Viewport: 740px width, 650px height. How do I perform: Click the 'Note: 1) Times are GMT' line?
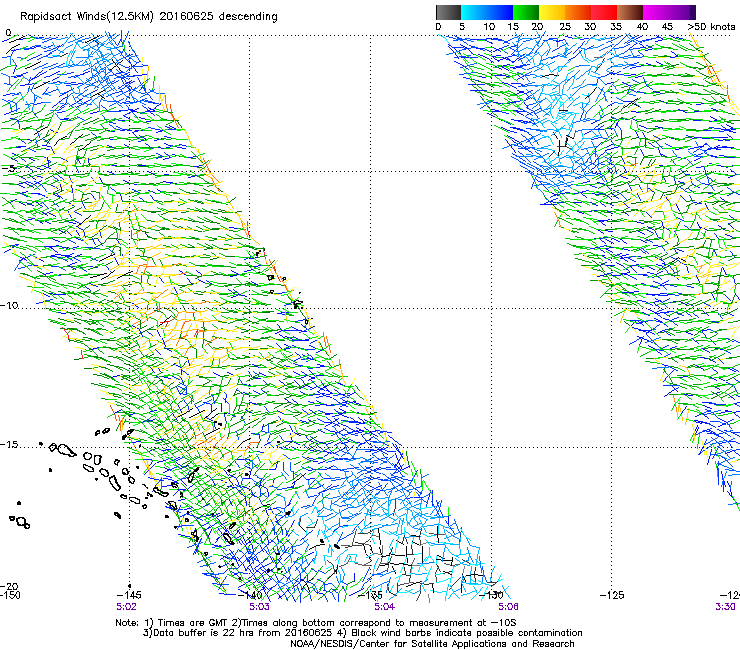pyautogui.click(x=316, y=623)
